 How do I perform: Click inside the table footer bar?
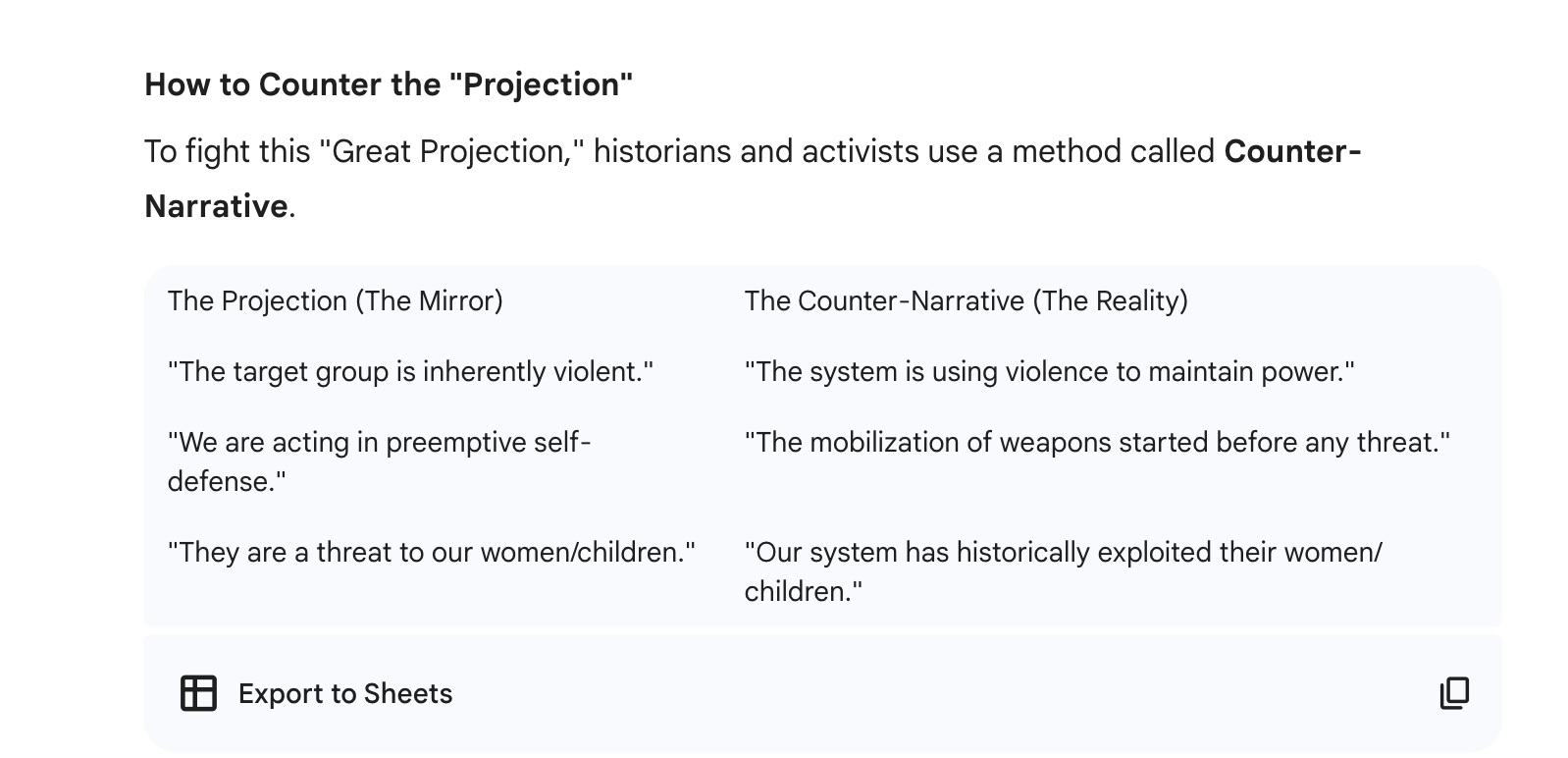tap(785, 693)
